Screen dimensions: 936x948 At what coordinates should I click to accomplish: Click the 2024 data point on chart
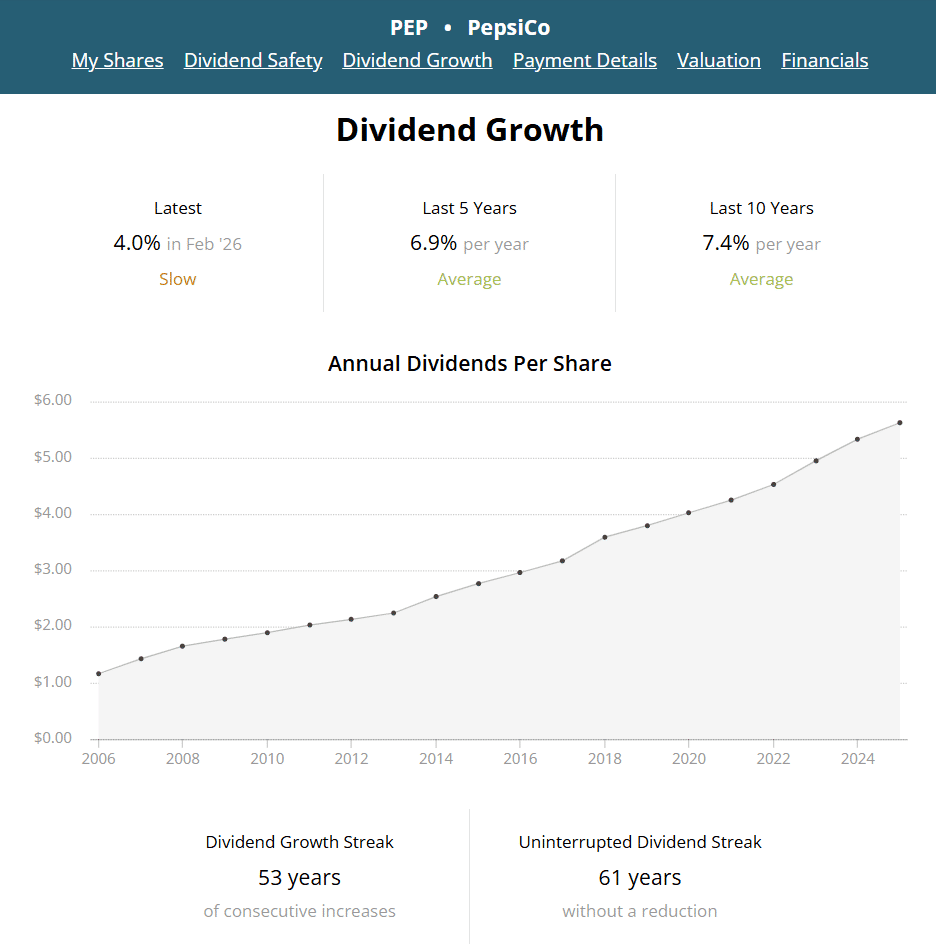(x=857, y=440)
